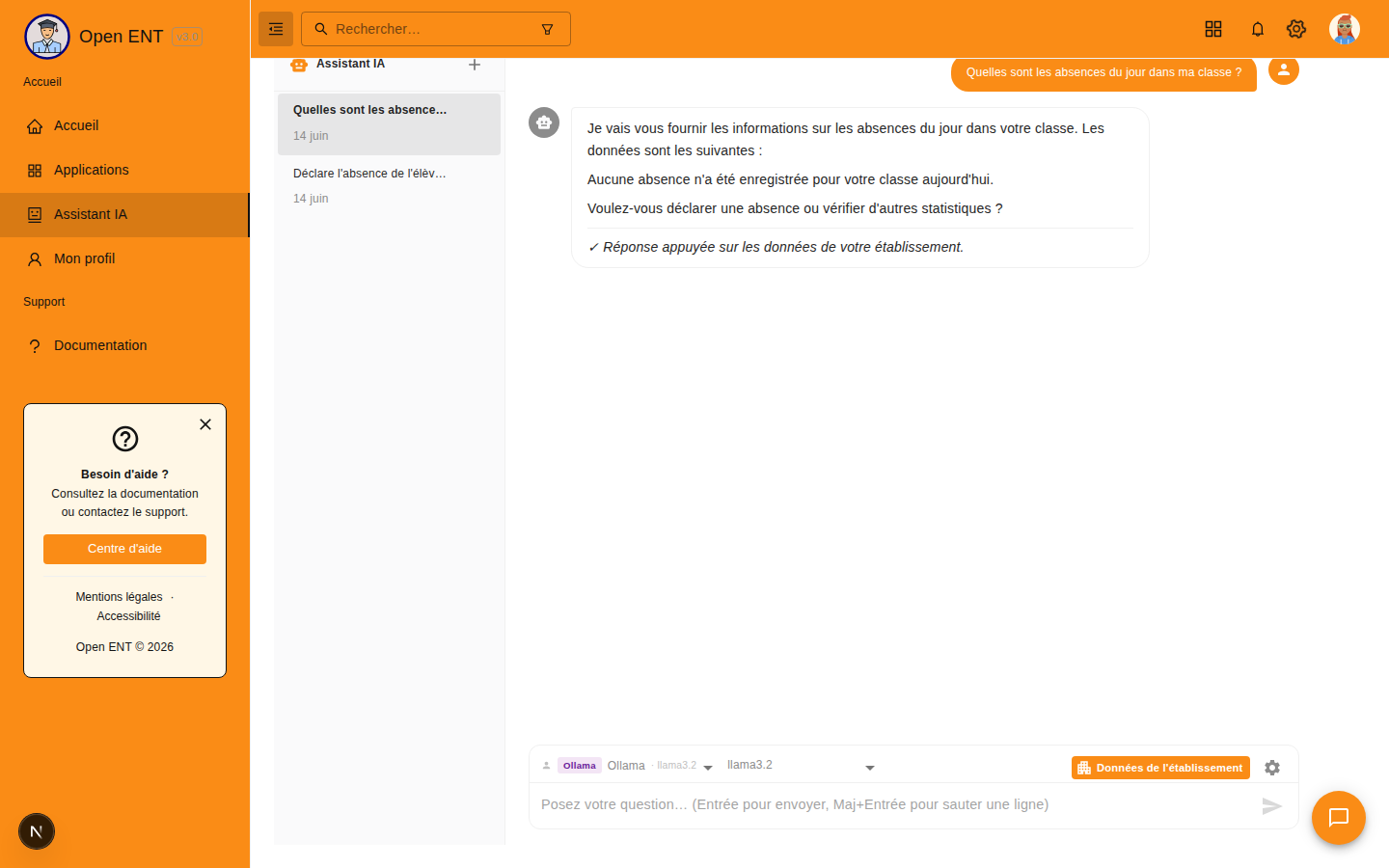Click the search magnifier icon
The height and width of the screenshot is (868, 1389).
(321, 29)
